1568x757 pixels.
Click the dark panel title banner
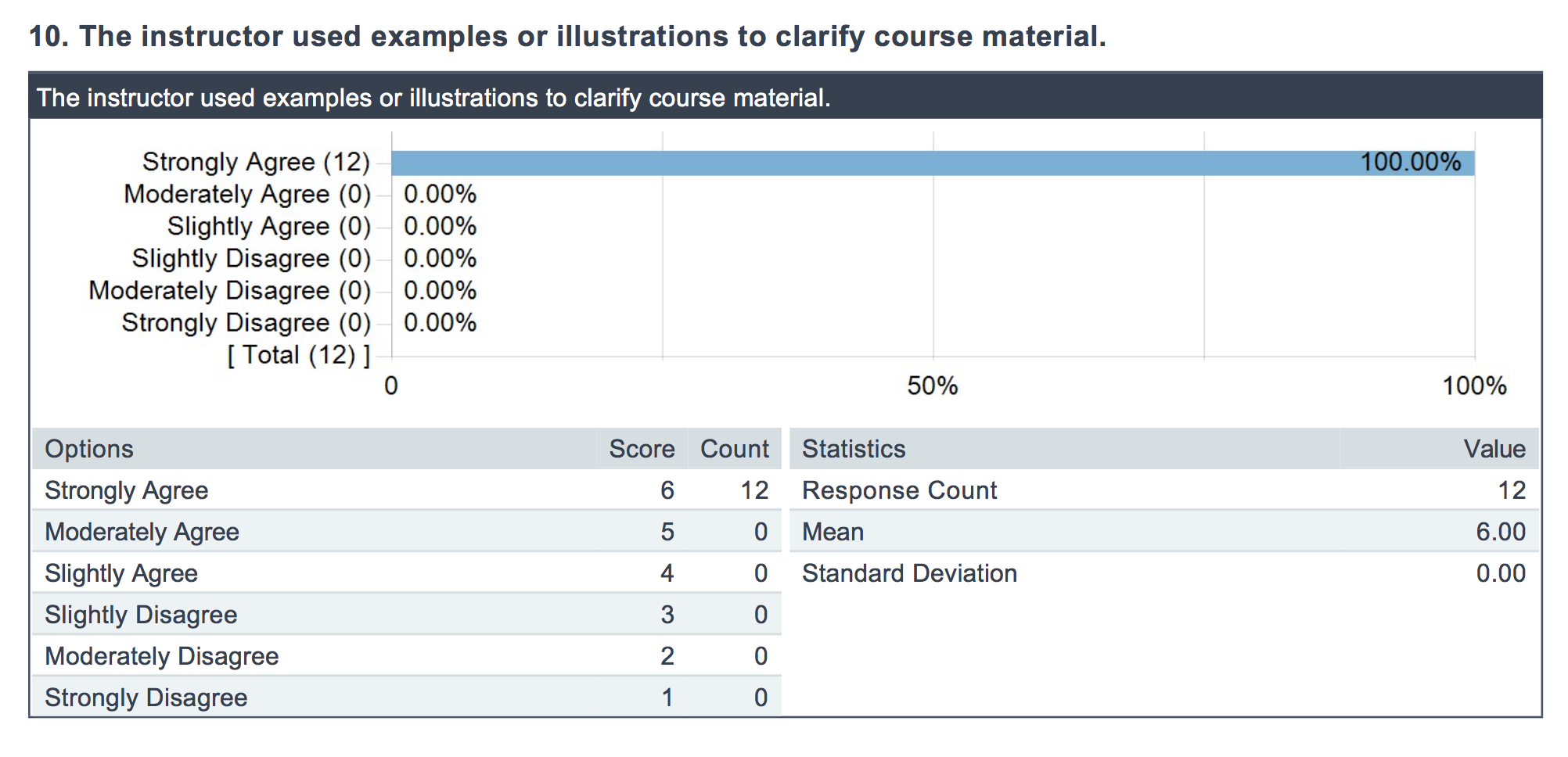point(785,97)
